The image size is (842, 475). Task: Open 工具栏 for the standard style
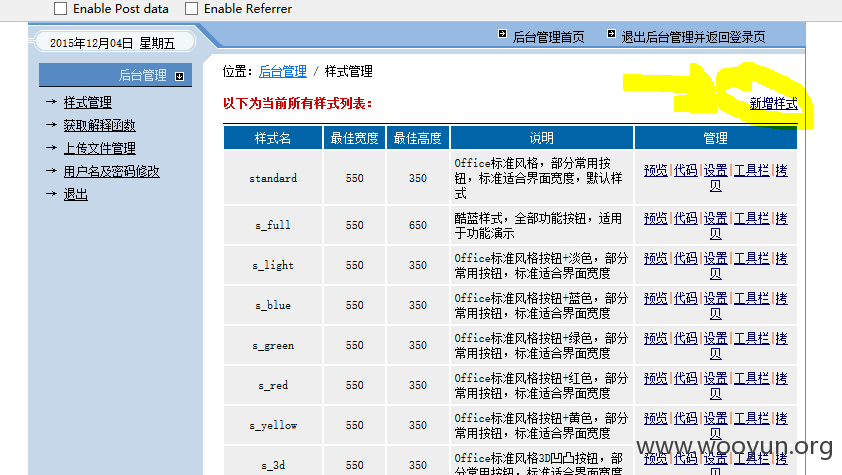[x=751, y=170]
